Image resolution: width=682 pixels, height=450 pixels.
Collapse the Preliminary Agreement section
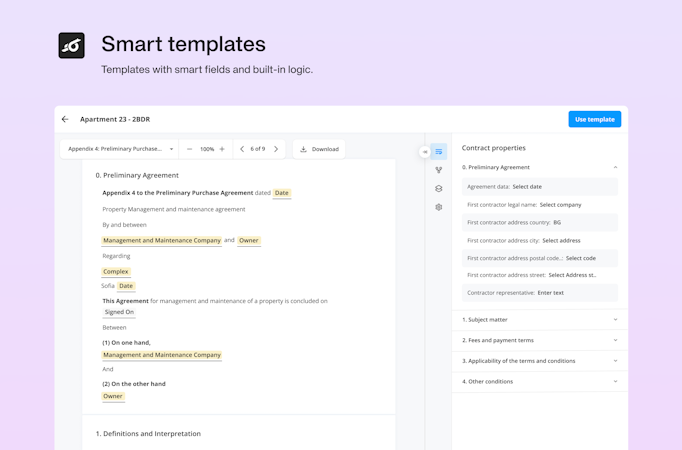tap(615, 167)
